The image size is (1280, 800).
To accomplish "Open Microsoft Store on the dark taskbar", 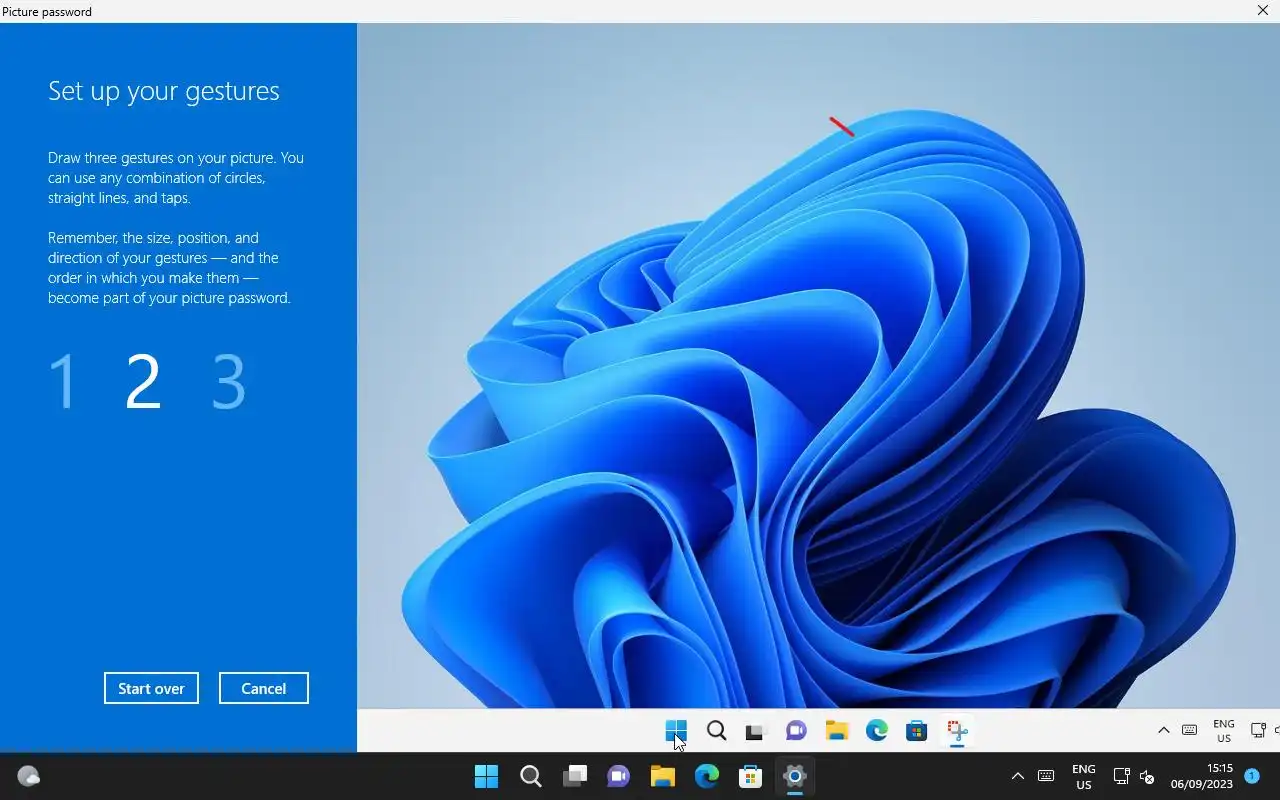I will pyautogui.click(x=751, y=776).
